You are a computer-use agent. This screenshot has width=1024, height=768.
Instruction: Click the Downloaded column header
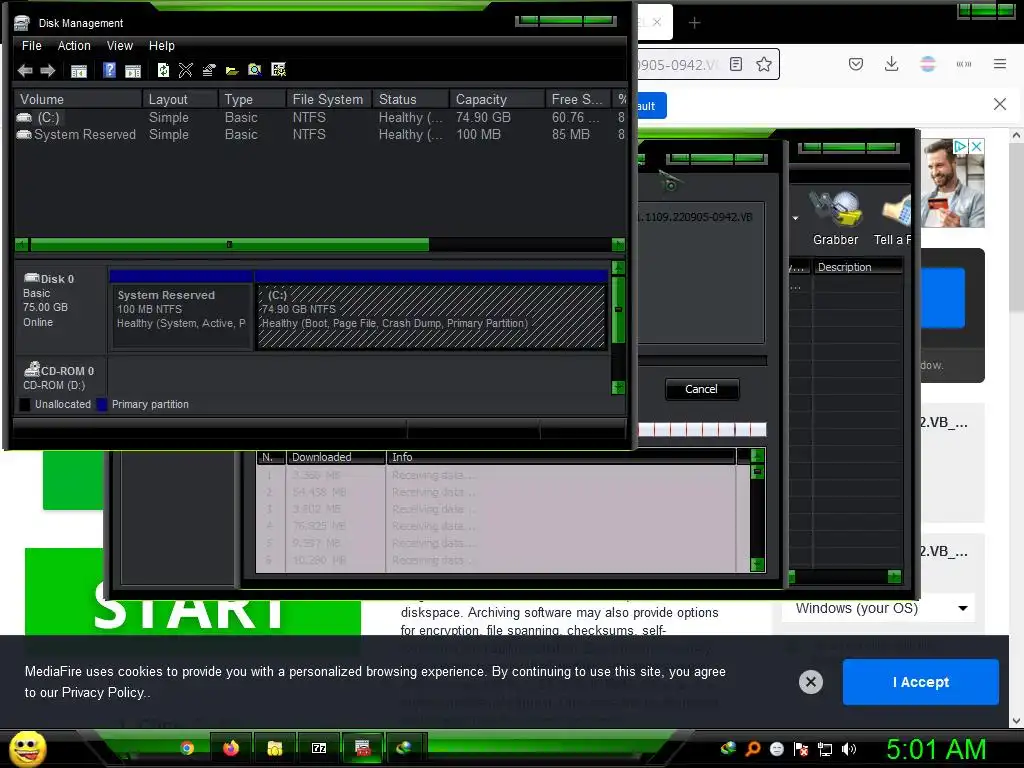point(336,457)
